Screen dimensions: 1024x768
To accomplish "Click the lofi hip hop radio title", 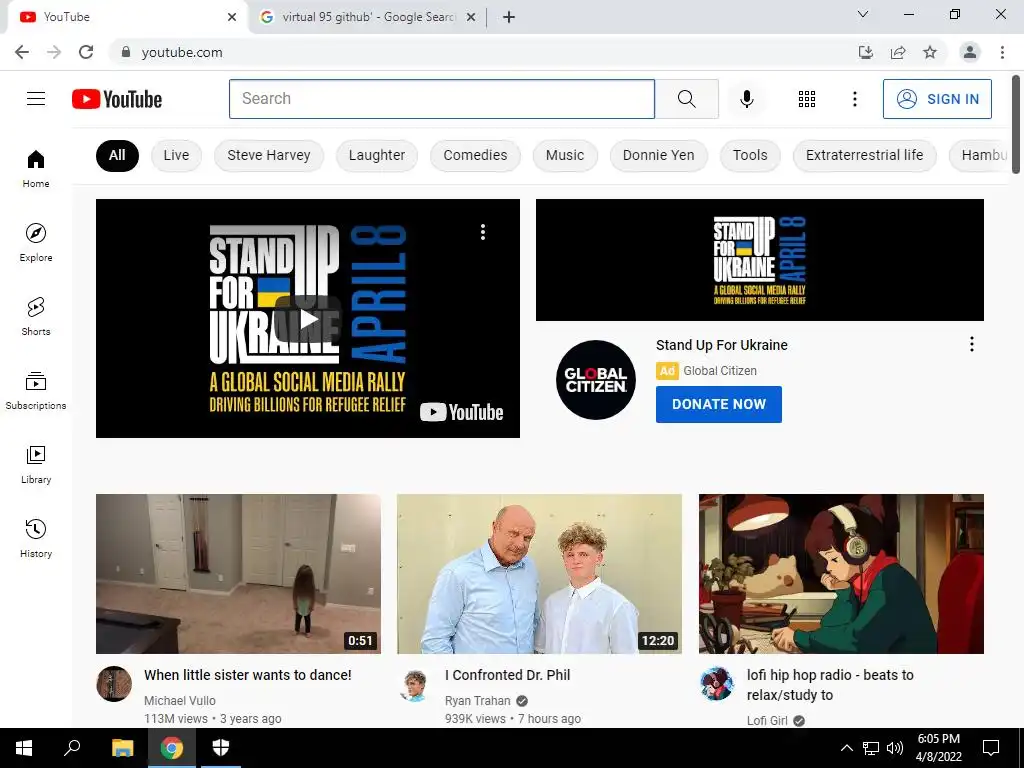I will click(830, 684).
